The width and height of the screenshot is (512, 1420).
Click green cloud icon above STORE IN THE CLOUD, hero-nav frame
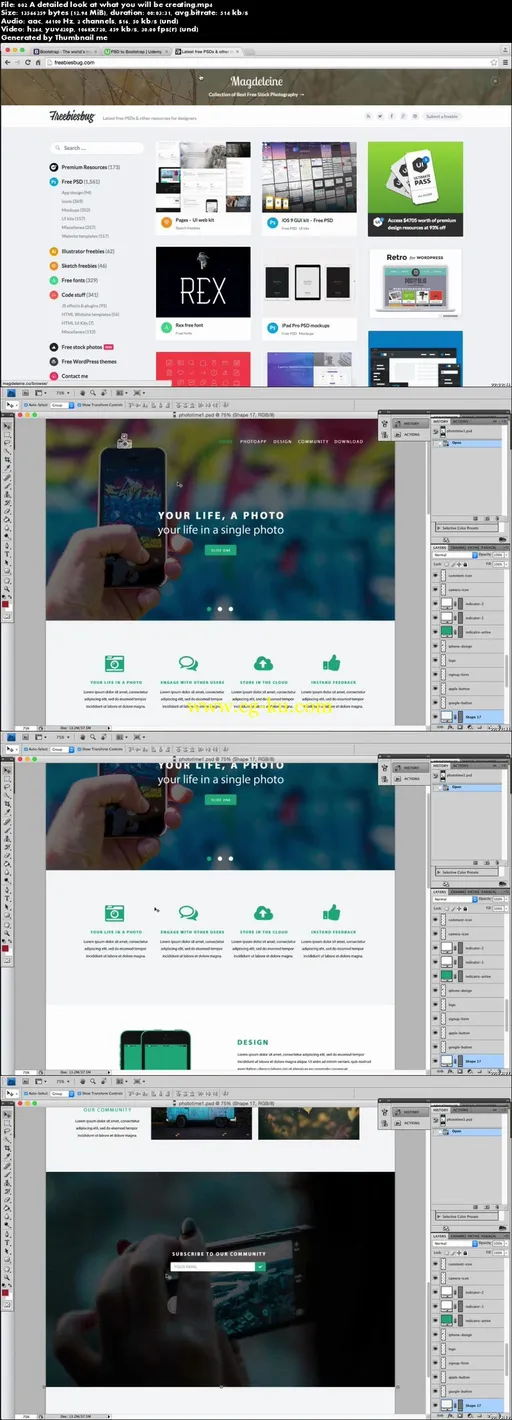263,662
